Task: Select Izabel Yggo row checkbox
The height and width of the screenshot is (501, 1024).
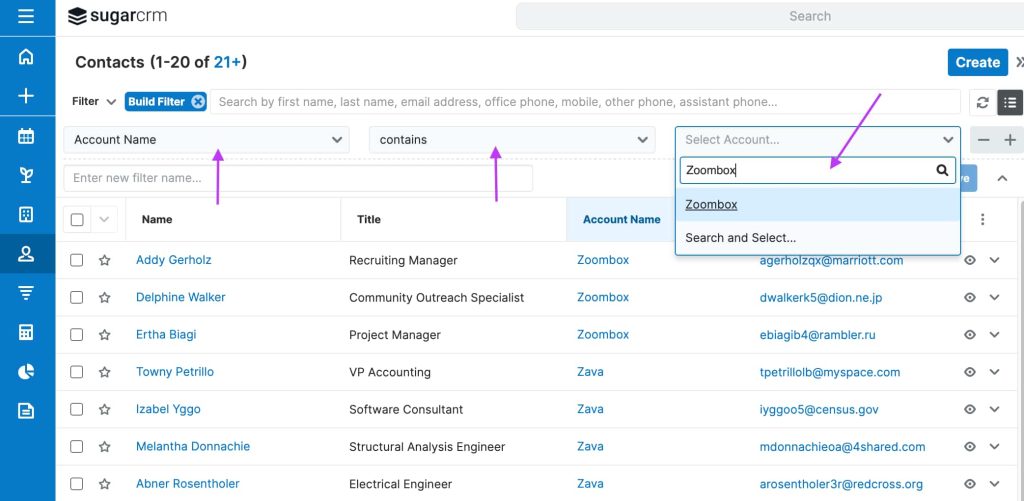Action: [76, 410]
